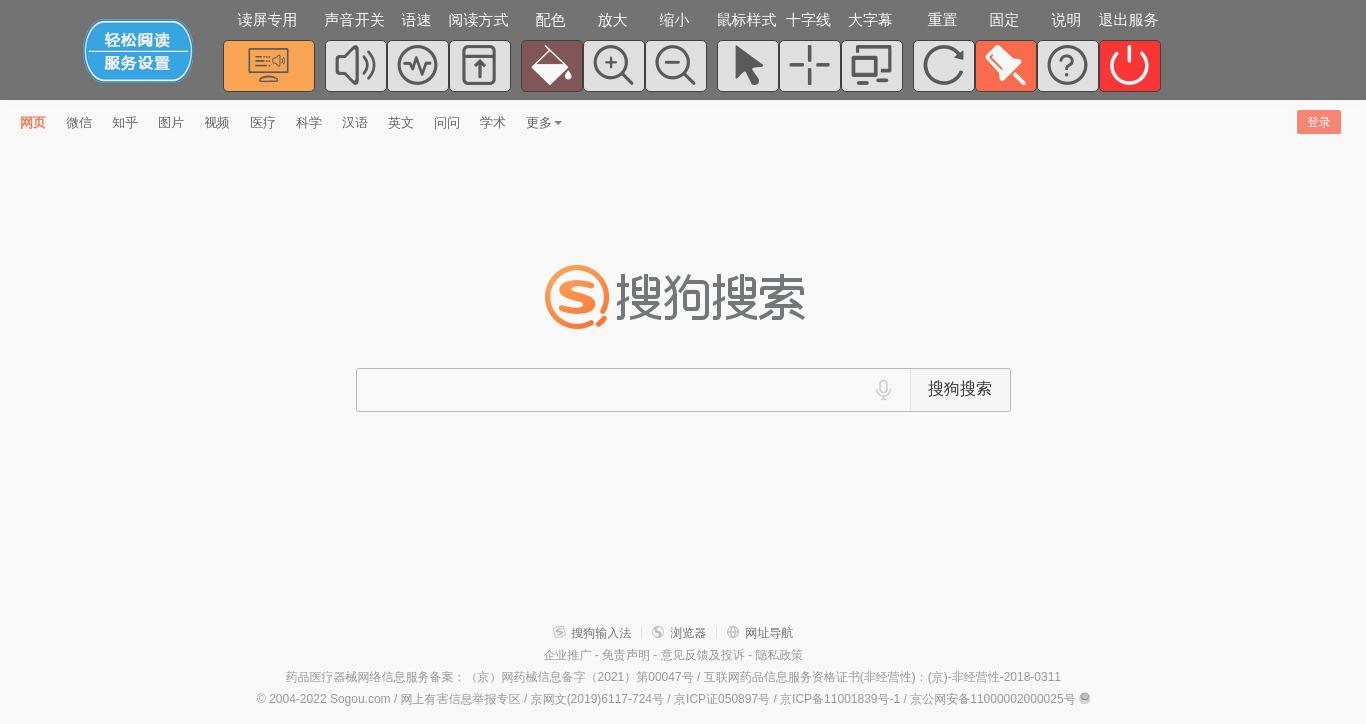Screen dimensions: 1366x724
Task: Exit accessibility service with the power icon
Action: click(x=1130, y=66)
